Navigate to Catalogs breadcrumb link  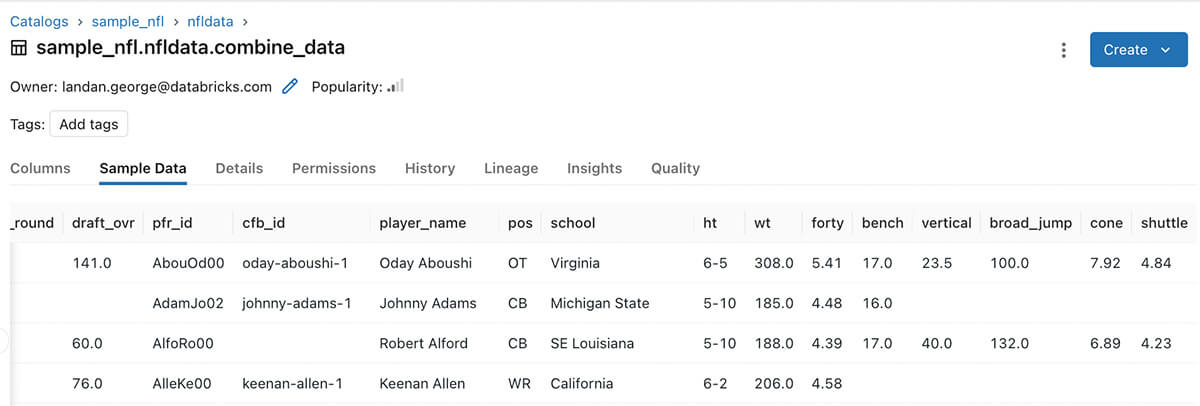coord(39,20)
